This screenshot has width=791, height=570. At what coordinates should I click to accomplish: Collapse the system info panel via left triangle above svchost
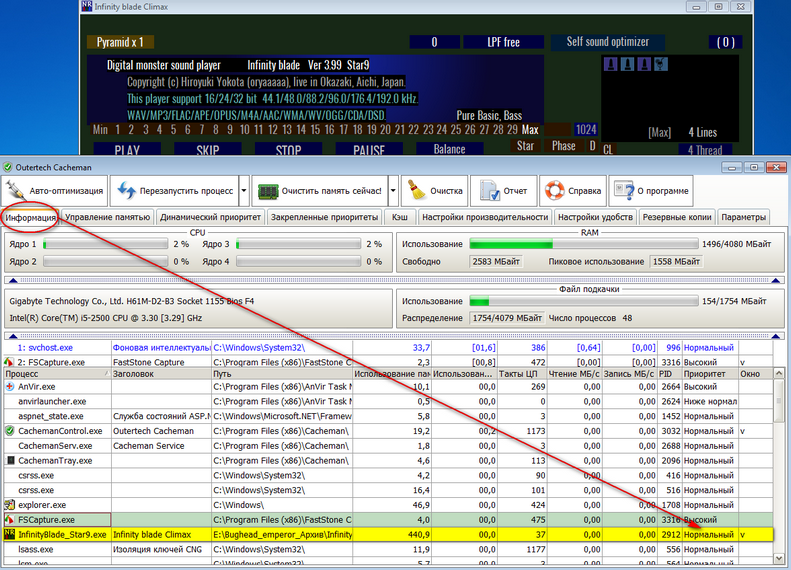[x=13, y=336]
